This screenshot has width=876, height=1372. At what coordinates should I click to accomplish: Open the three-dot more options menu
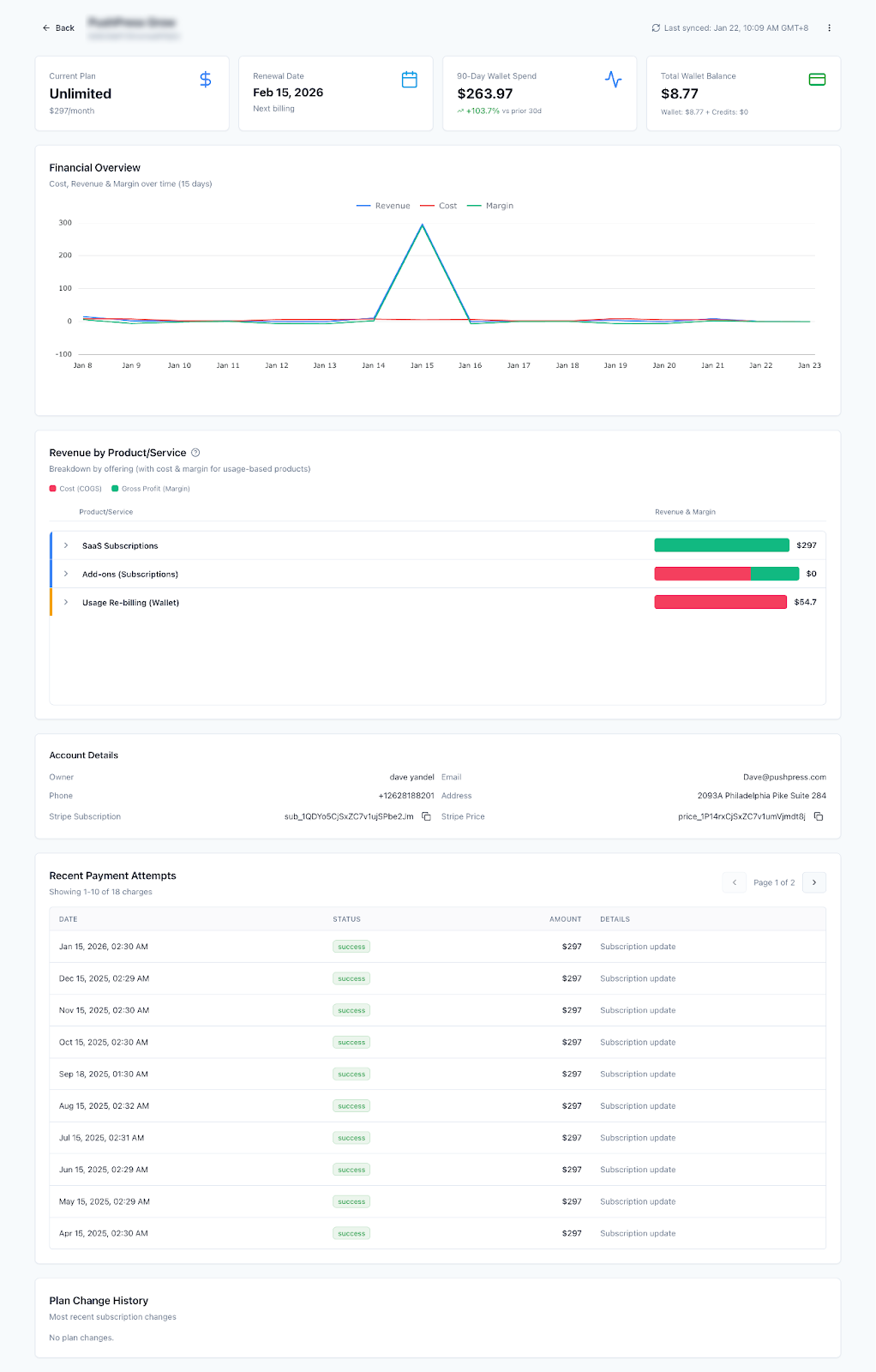[x=829, y=28]
